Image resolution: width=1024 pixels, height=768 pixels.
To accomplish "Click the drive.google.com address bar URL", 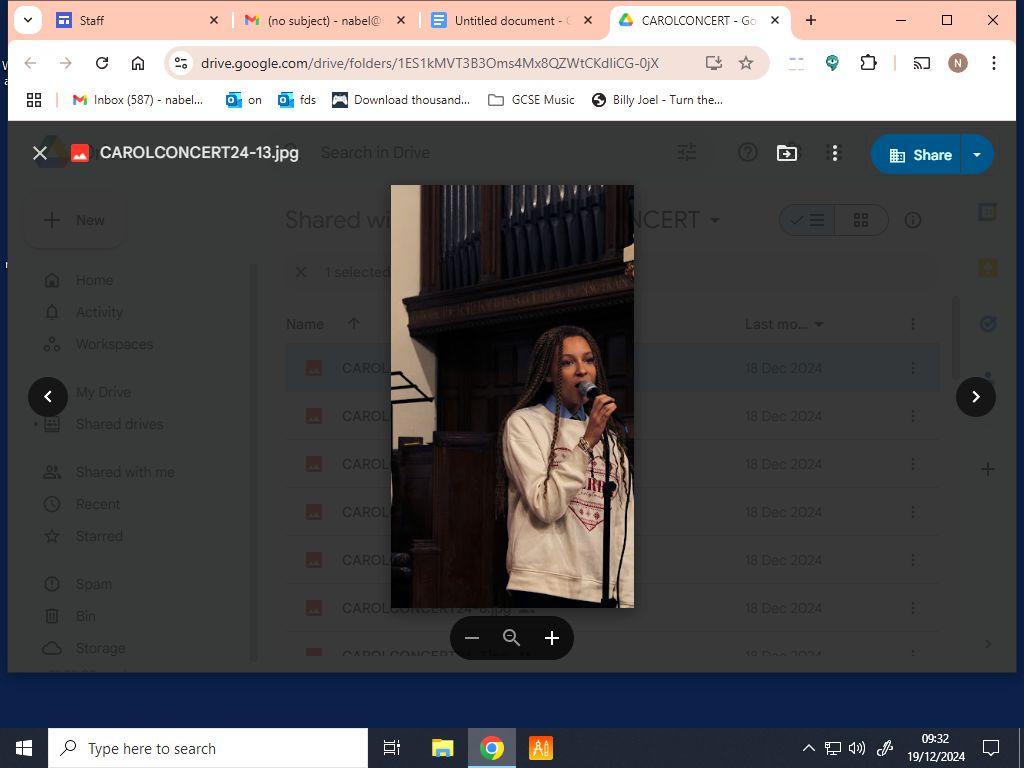I will click(430, 63).
